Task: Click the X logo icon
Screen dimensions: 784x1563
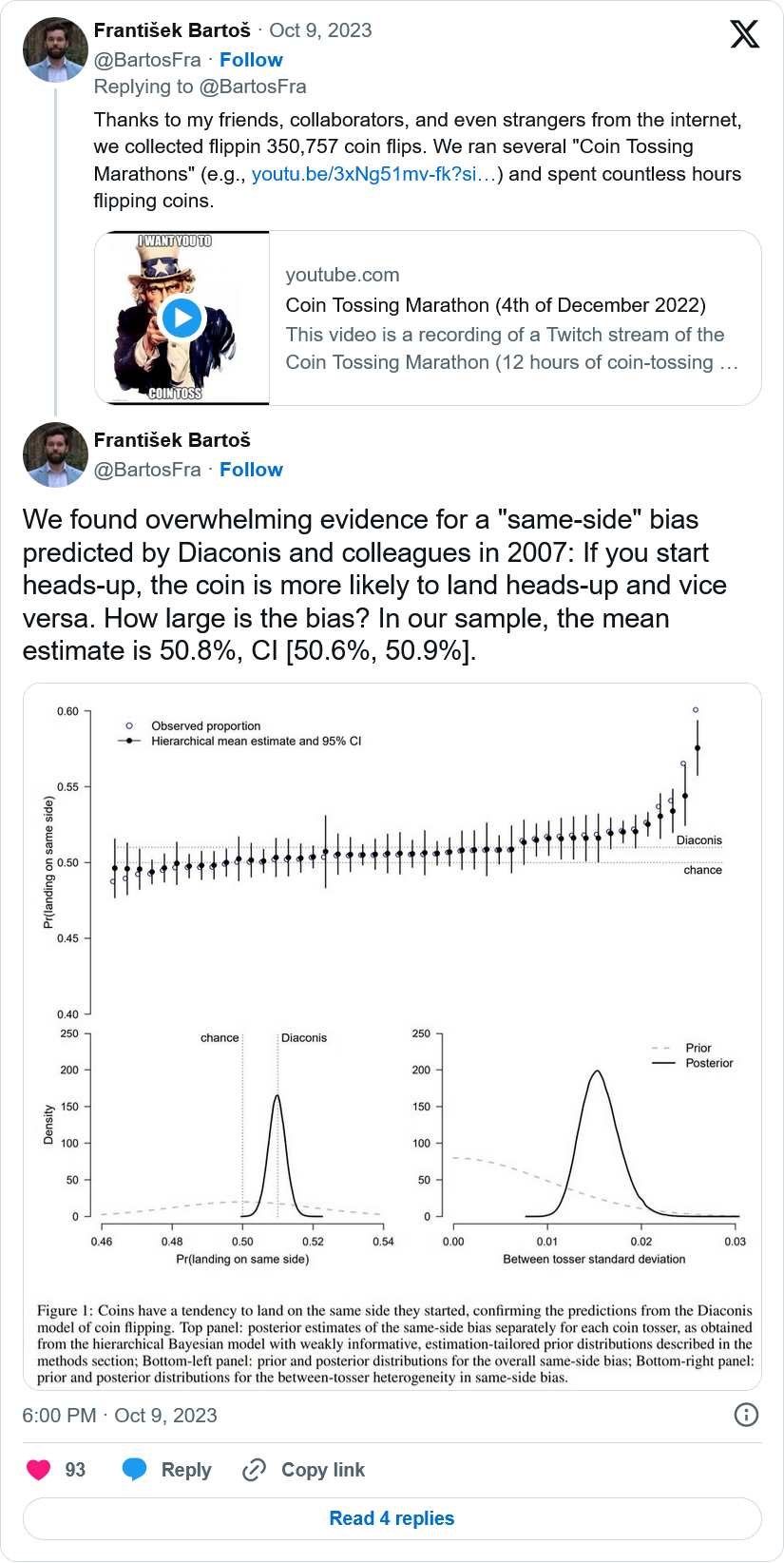Action: coord(744,34)
